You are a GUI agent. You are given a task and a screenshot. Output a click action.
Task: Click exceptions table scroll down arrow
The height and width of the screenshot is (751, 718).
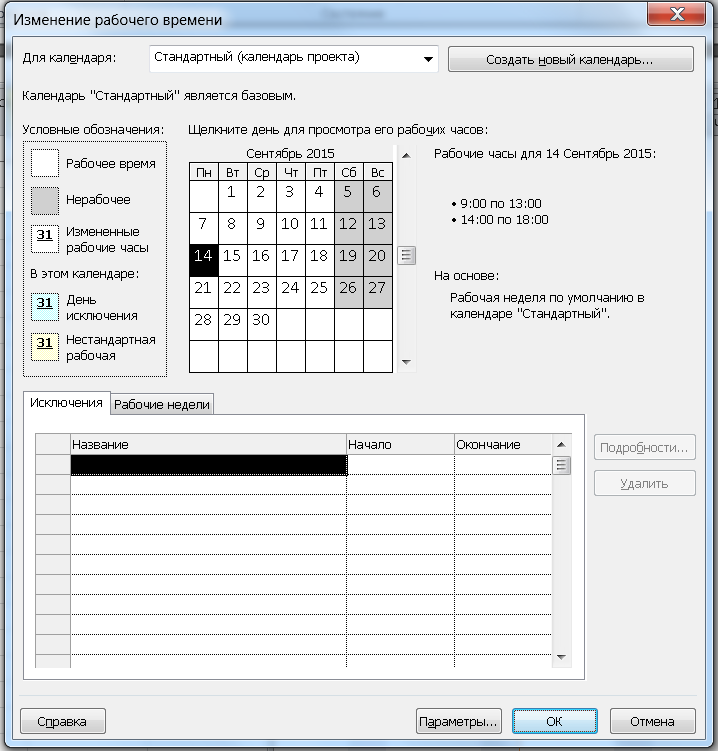coord(561,657)
